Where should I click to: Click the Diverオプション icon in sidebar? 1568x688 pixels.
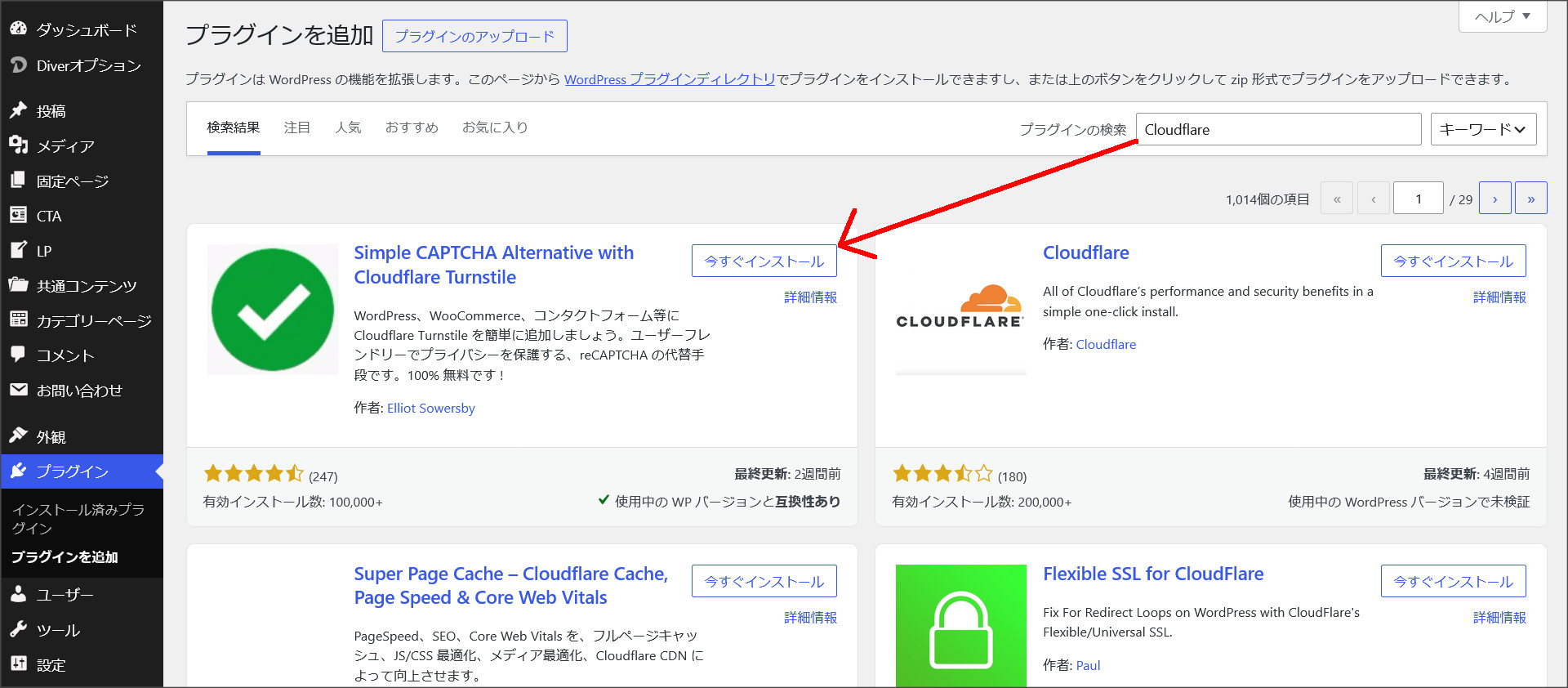click(x=18, y=65)
